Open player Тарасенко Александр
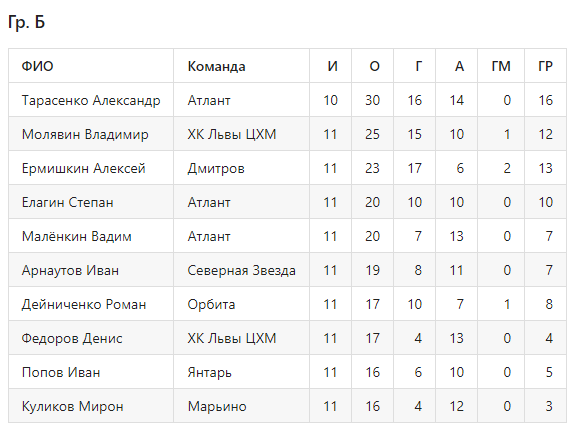This screenshot has width=575, height=433. pos(91,100)
